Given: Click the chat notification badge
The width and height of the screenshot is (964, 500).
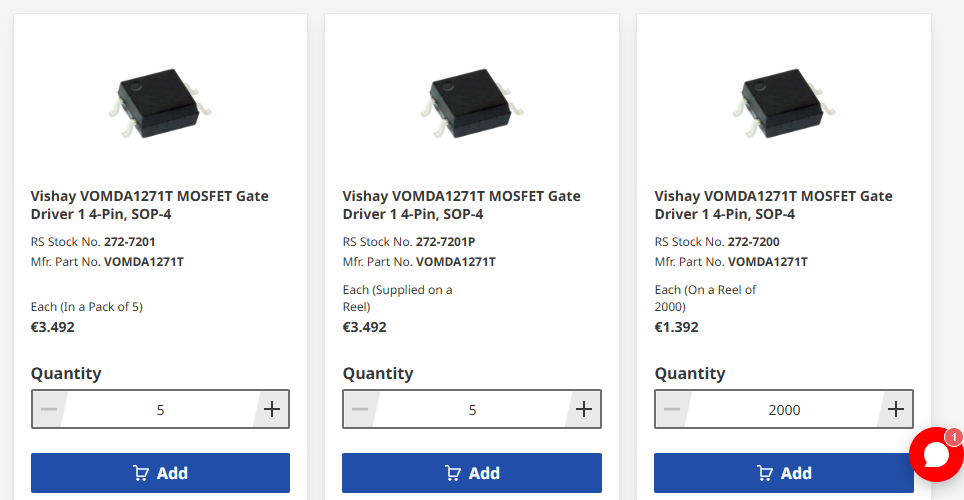Looking at the screenshot, I should (x=954, y=437).
